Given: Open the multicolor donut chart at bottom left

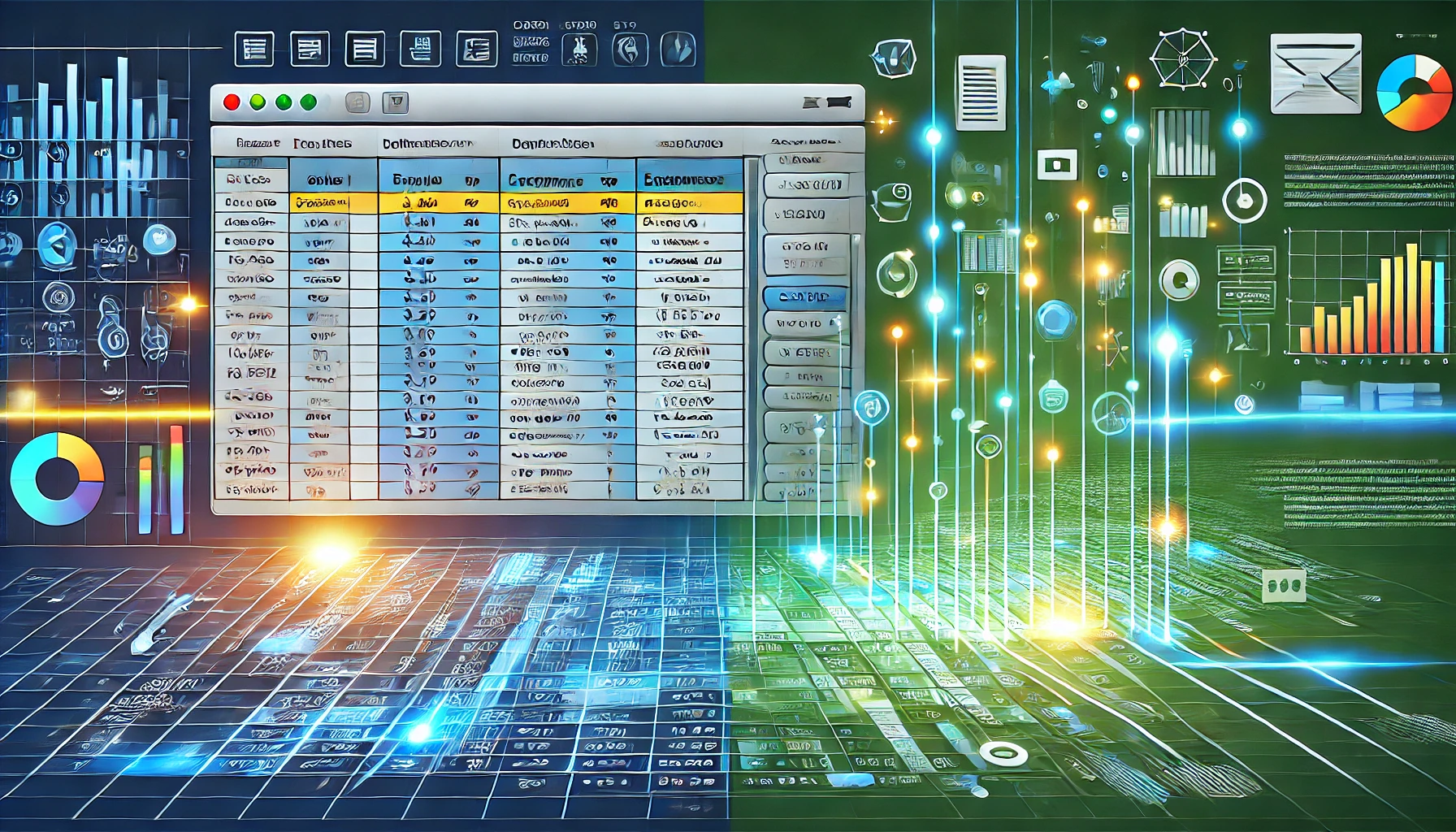Looking at the screenshot, I should (57, 479).
